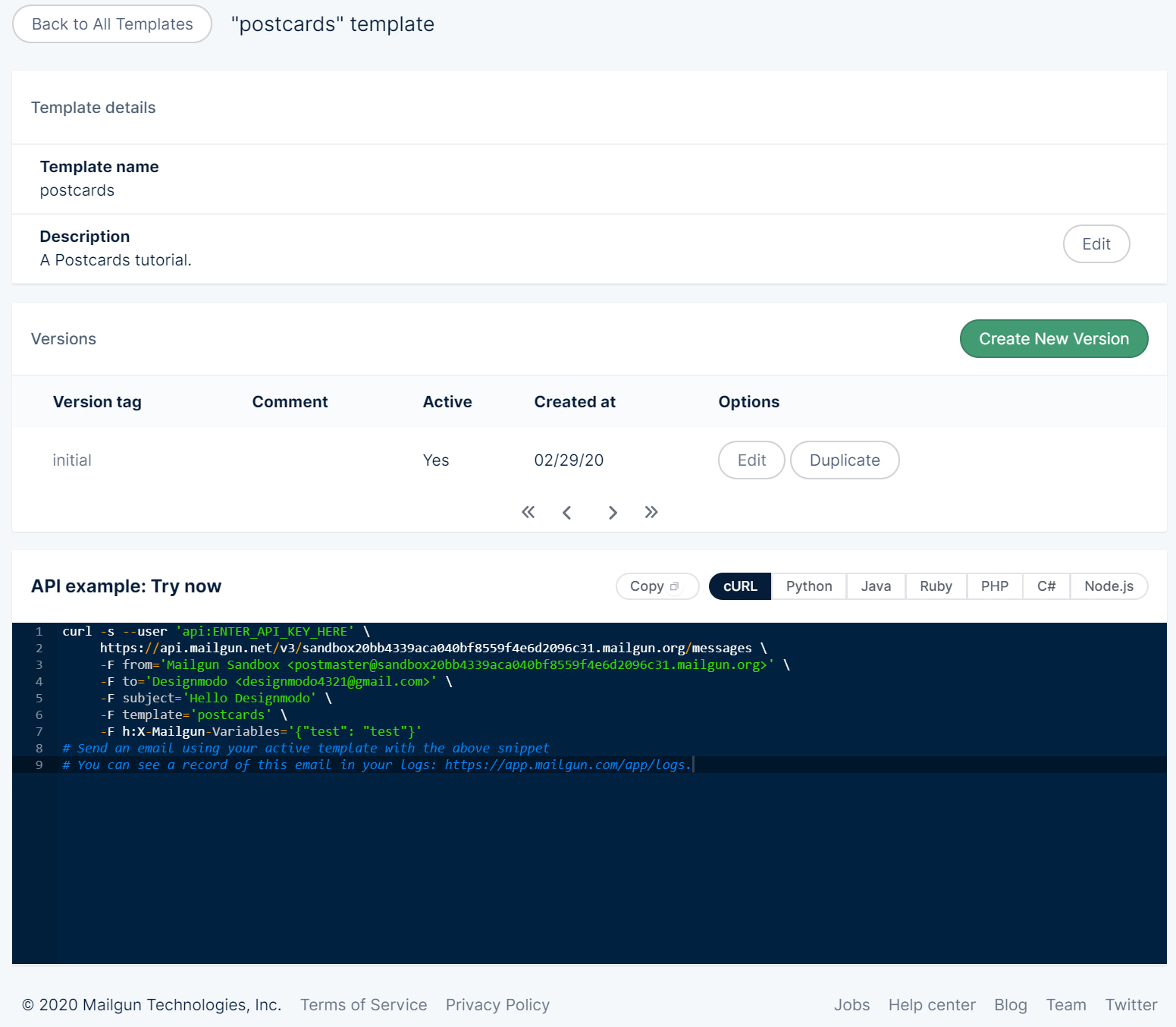Click the 'Active' column header

447,402
